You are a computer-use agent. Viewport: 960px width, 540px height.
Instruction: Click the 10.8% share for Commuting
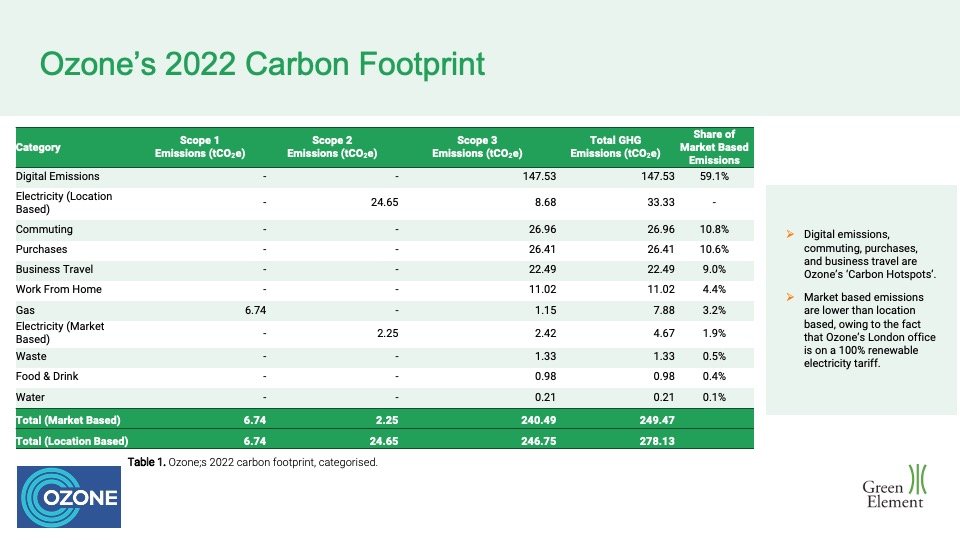point(714,230)
